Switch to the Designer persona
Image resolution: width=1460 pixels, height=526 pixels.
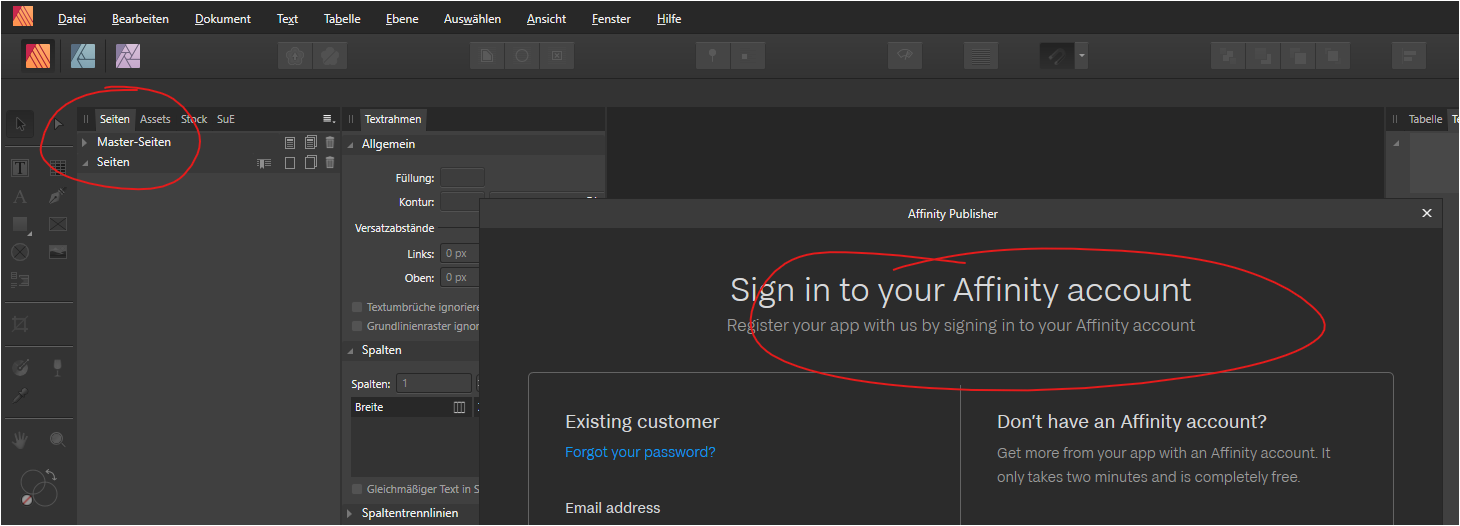point(83,56)
